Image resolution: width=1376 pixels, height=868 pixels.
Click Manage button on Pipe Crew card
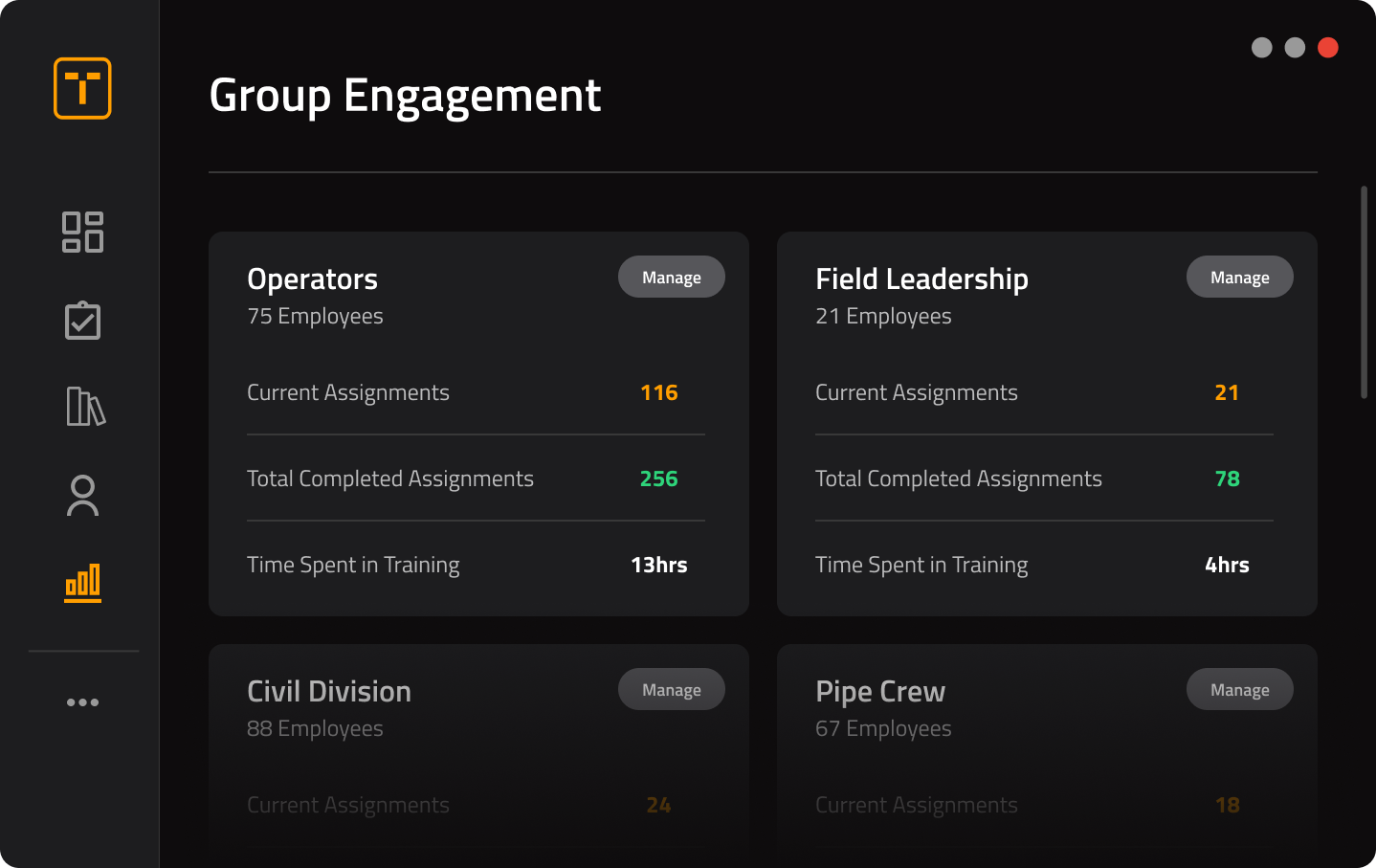coord(1240,689)
